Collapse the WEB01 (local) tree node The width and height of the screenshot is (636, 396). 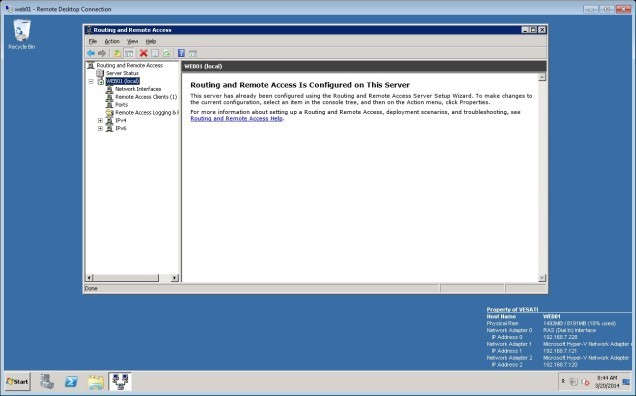click(91, 81)
